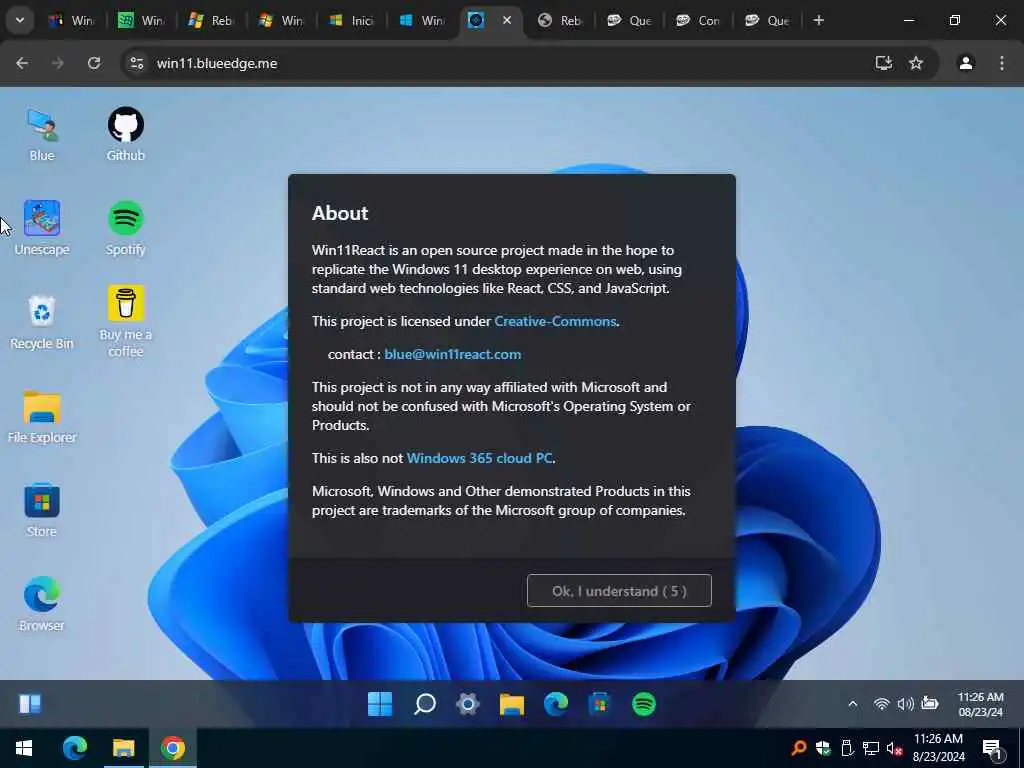
Task: Open Windows Security shield in host tray
Action: (823, 748)
